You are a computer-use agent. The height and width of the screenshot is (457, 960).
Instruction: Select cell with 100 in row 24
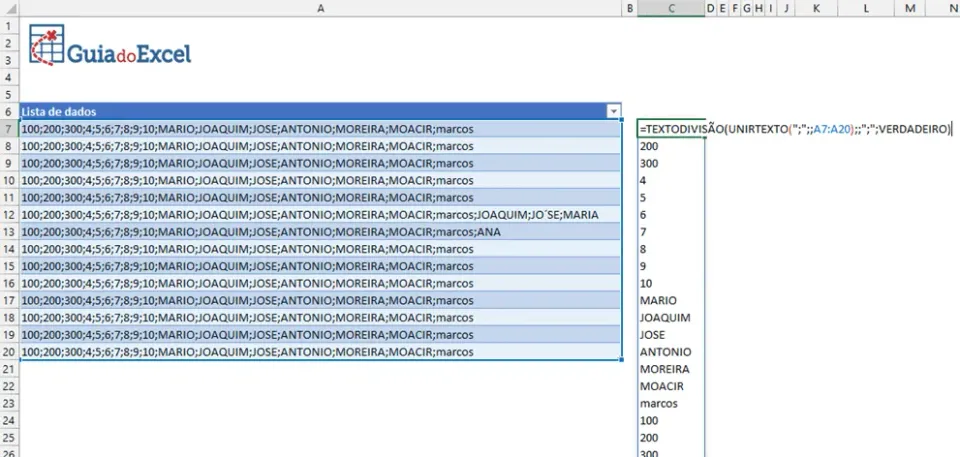coord(671,421)
